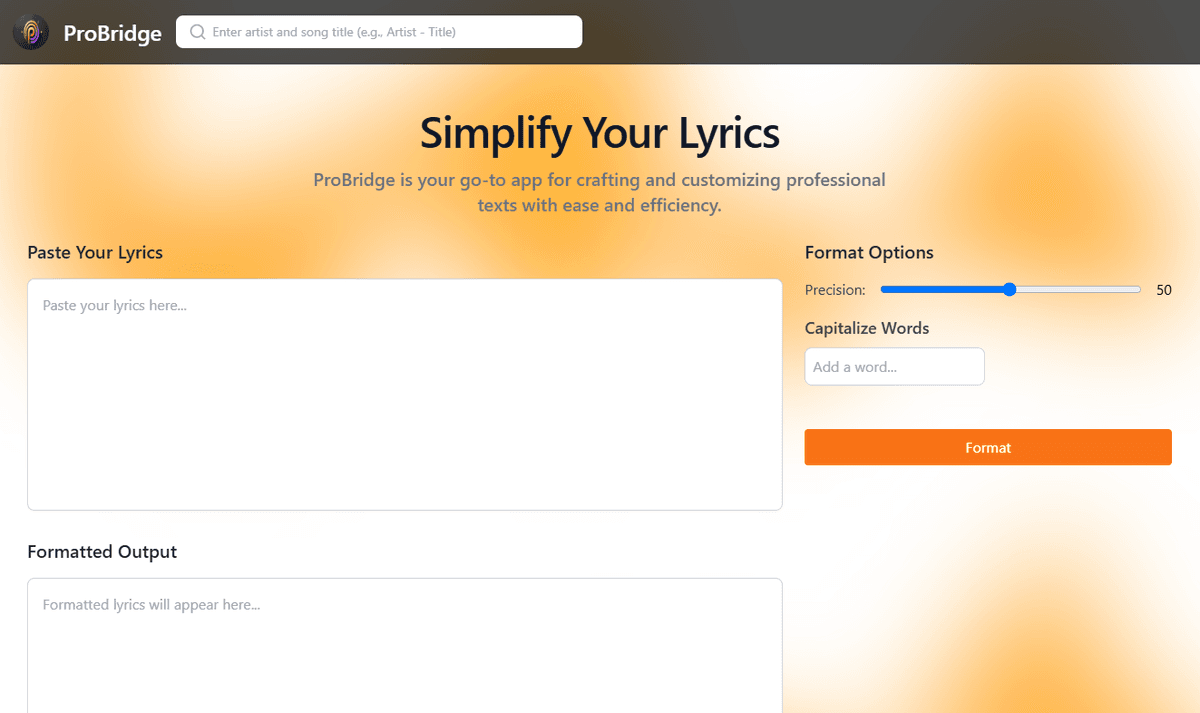Viewport: 1200px width, 713px height.
Task: Focus the artist and song title search field
Action: pos(390,32)
